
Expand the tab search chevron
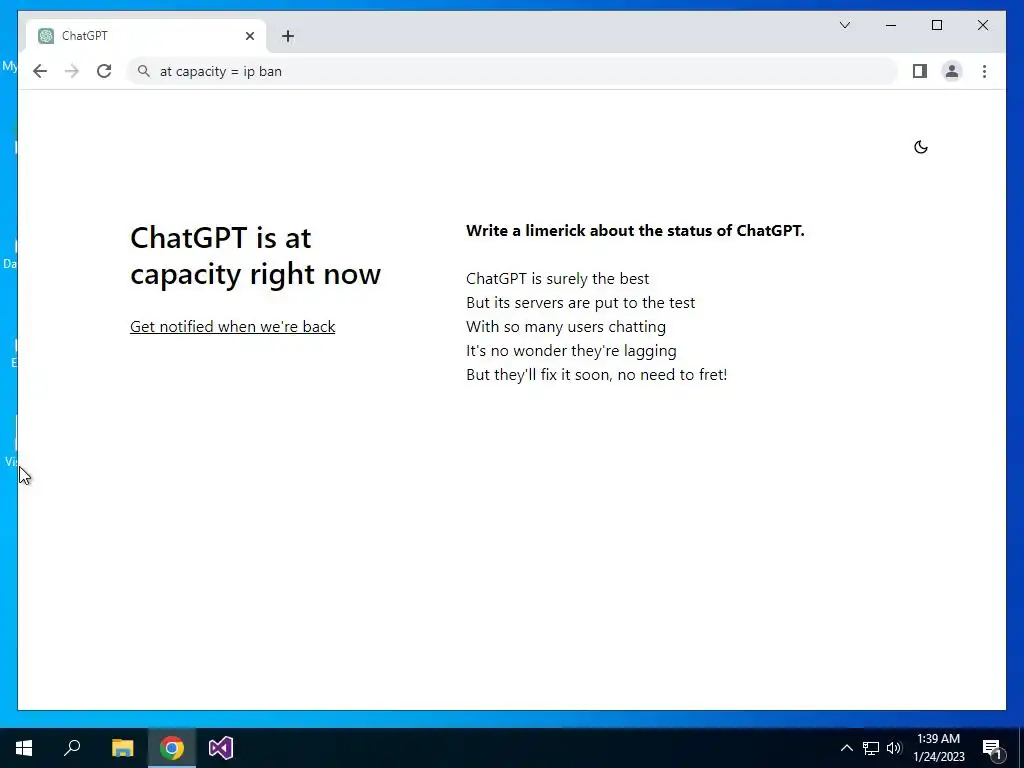coord(844,25)
